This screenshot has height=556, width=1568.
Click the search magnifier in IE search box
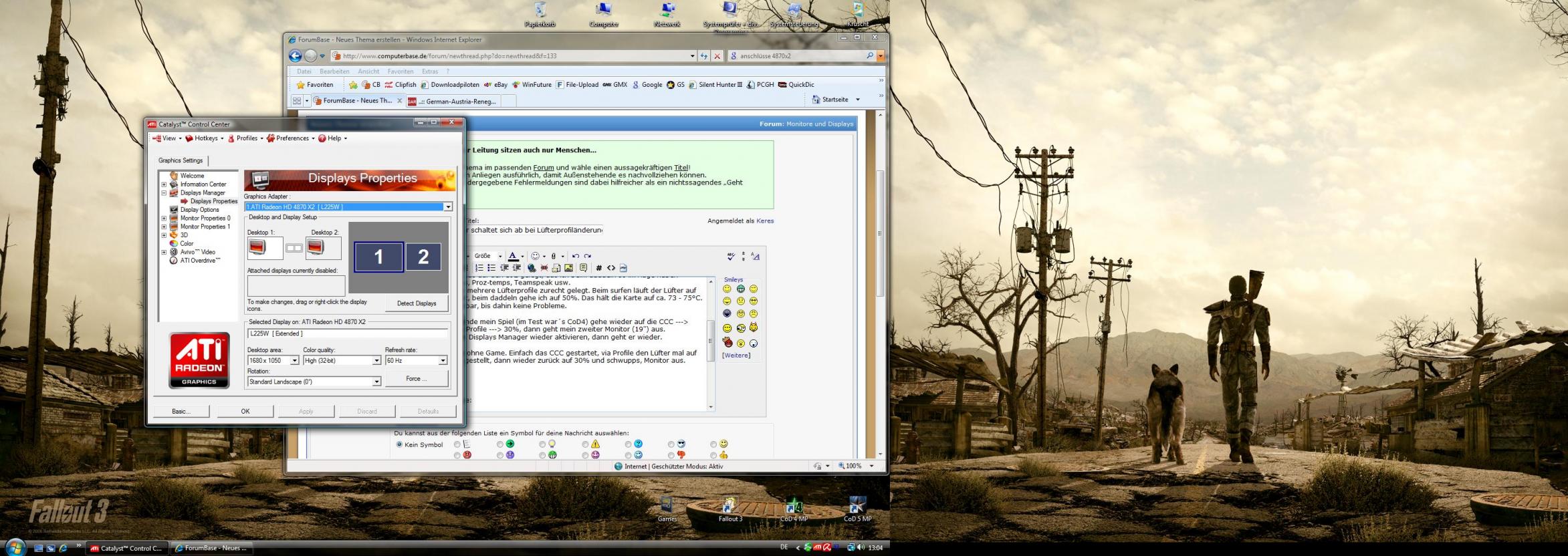point(870,56)
